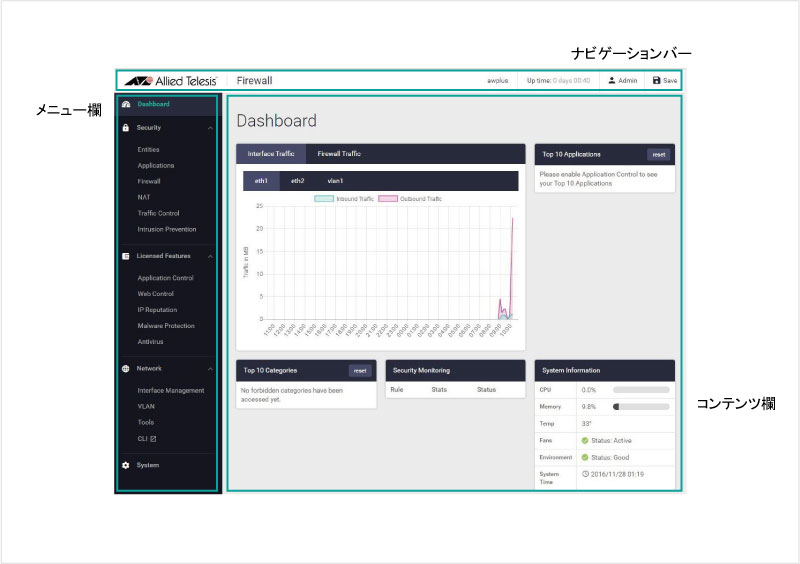Click the Firewall title in navigation bar
Screen dimensions: 800x564
(x=254, y=81)
